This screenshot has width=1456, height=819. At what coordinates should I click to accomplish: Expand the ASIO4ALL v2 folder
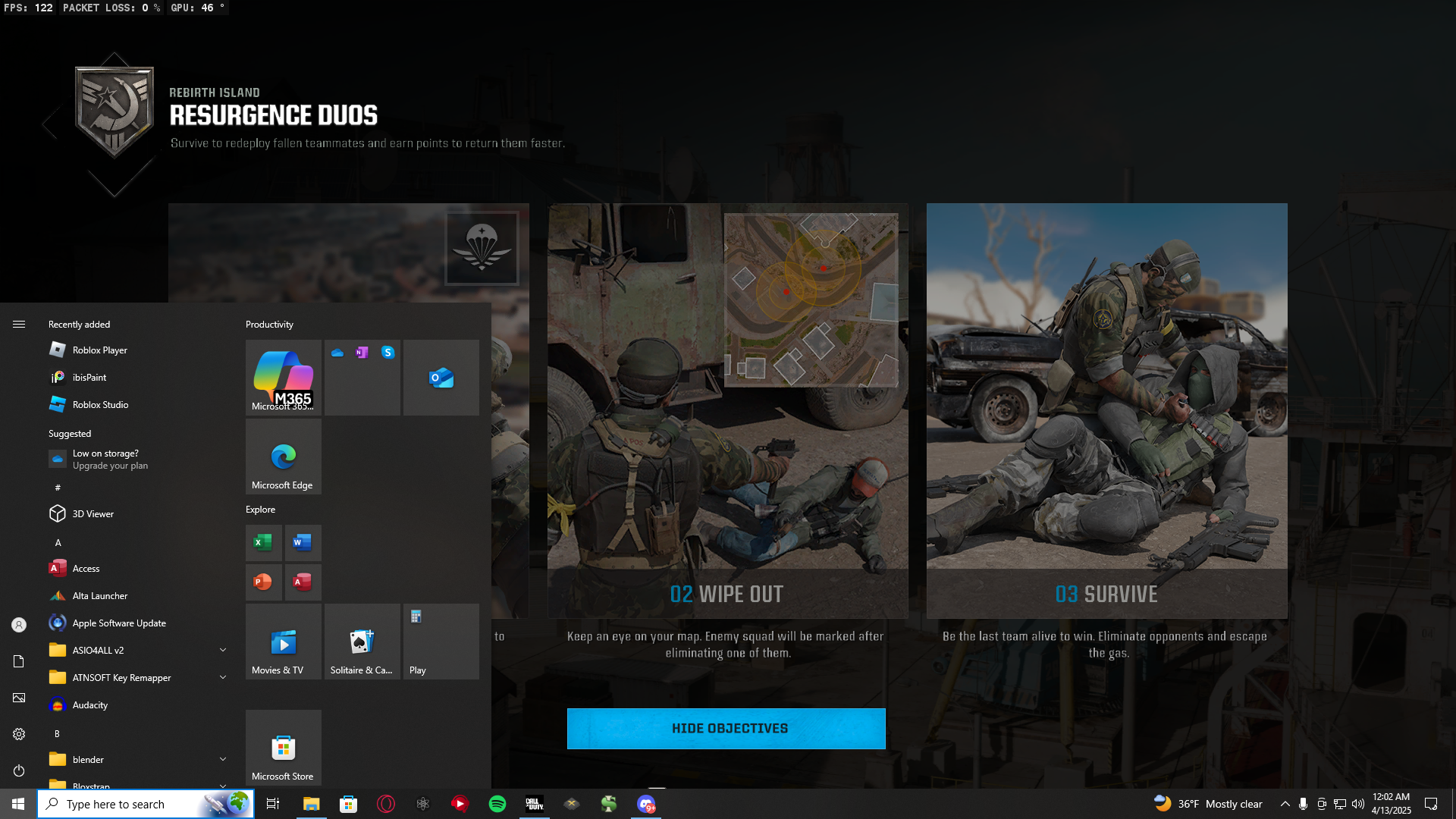coord(136,651)
